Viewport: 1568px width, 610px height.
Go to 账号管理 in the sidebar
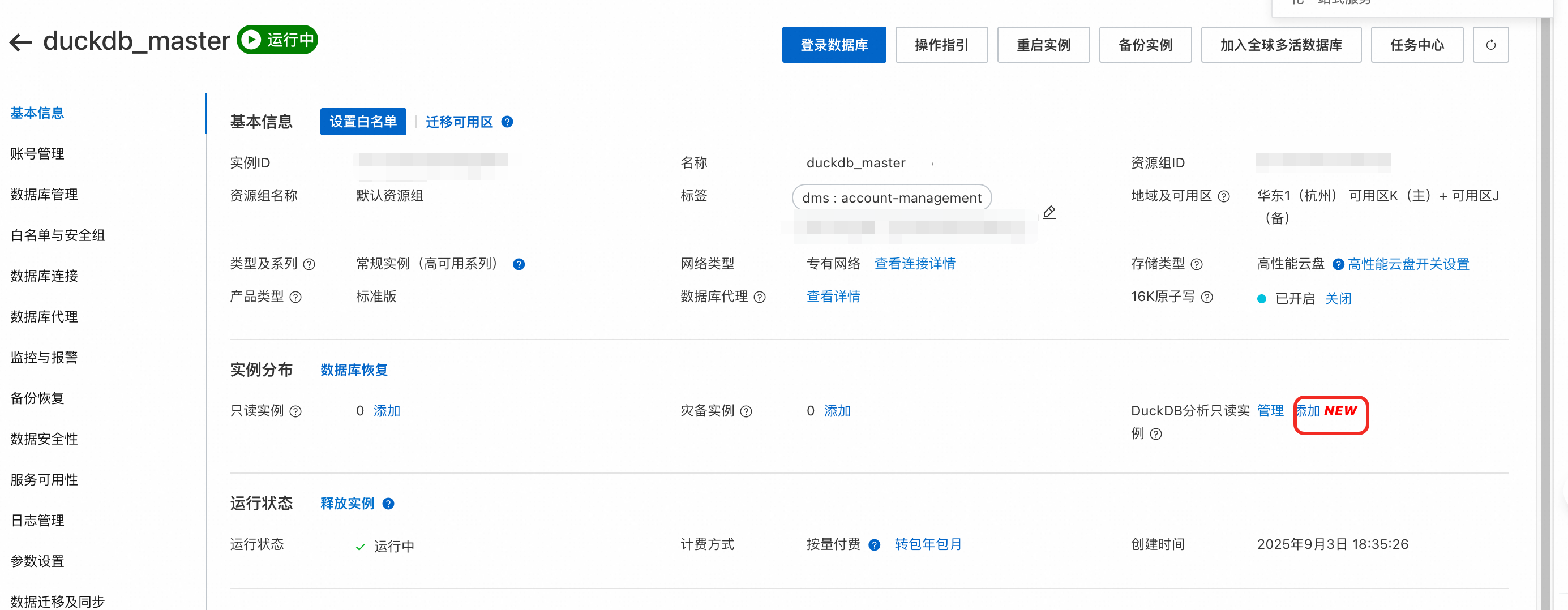pos(37,153)
